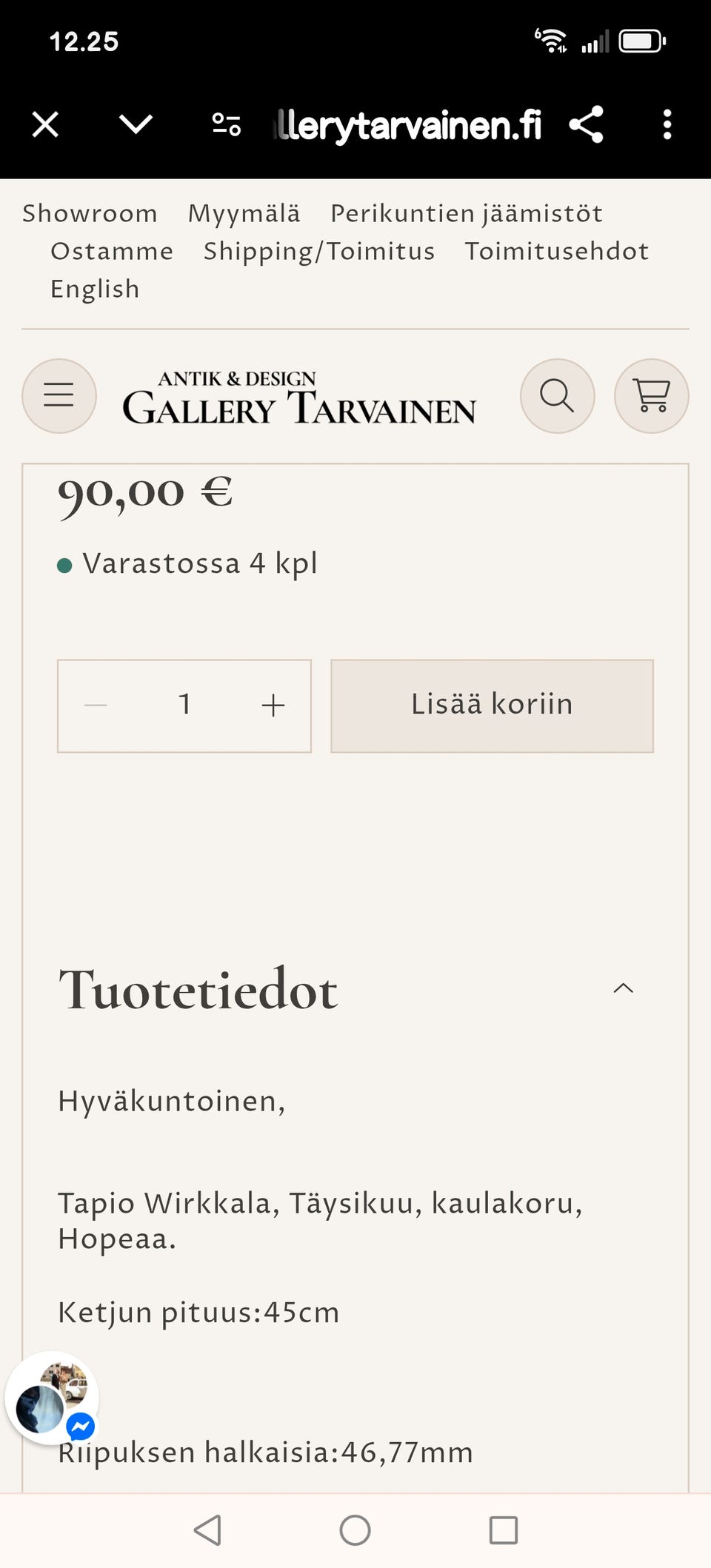This screenshot has width=711, height=1568.
Task: Open the browser overflow menu
Action: [667, 124]
